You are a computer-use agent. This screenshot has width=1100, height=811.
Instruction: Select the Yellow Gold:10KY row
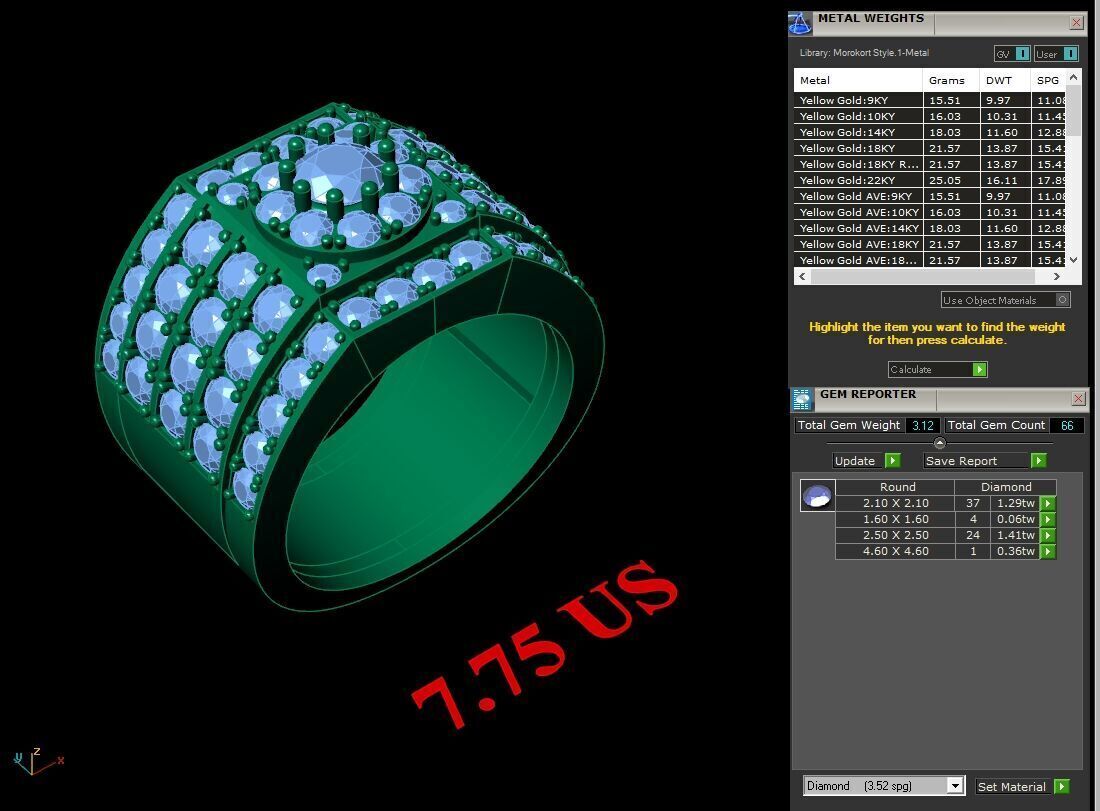[930, 116]
